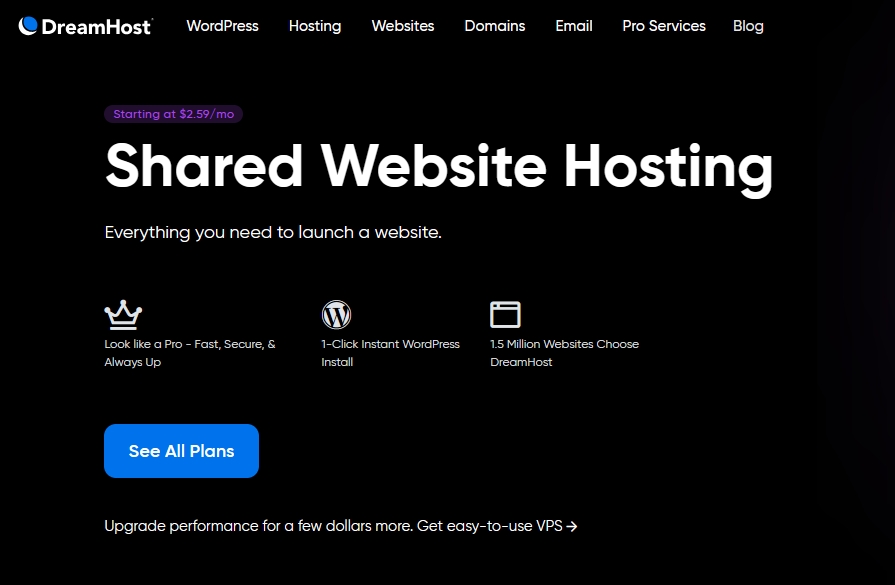Open the Domains menu
895x585 pixels.
pyautogui.click(x=495, y=26)
